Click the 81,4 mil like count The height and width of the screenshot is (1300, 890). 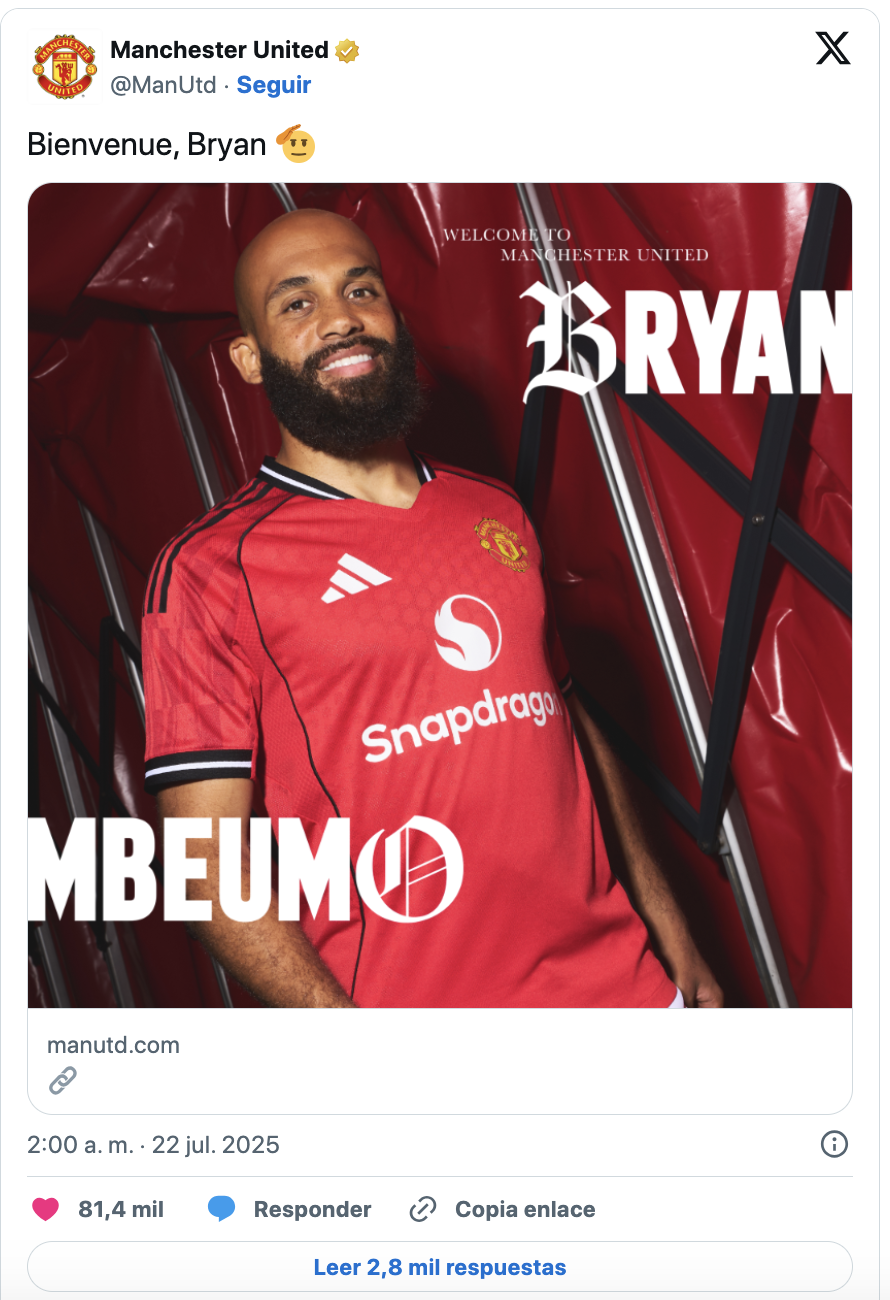click(x=121, y=1209)
